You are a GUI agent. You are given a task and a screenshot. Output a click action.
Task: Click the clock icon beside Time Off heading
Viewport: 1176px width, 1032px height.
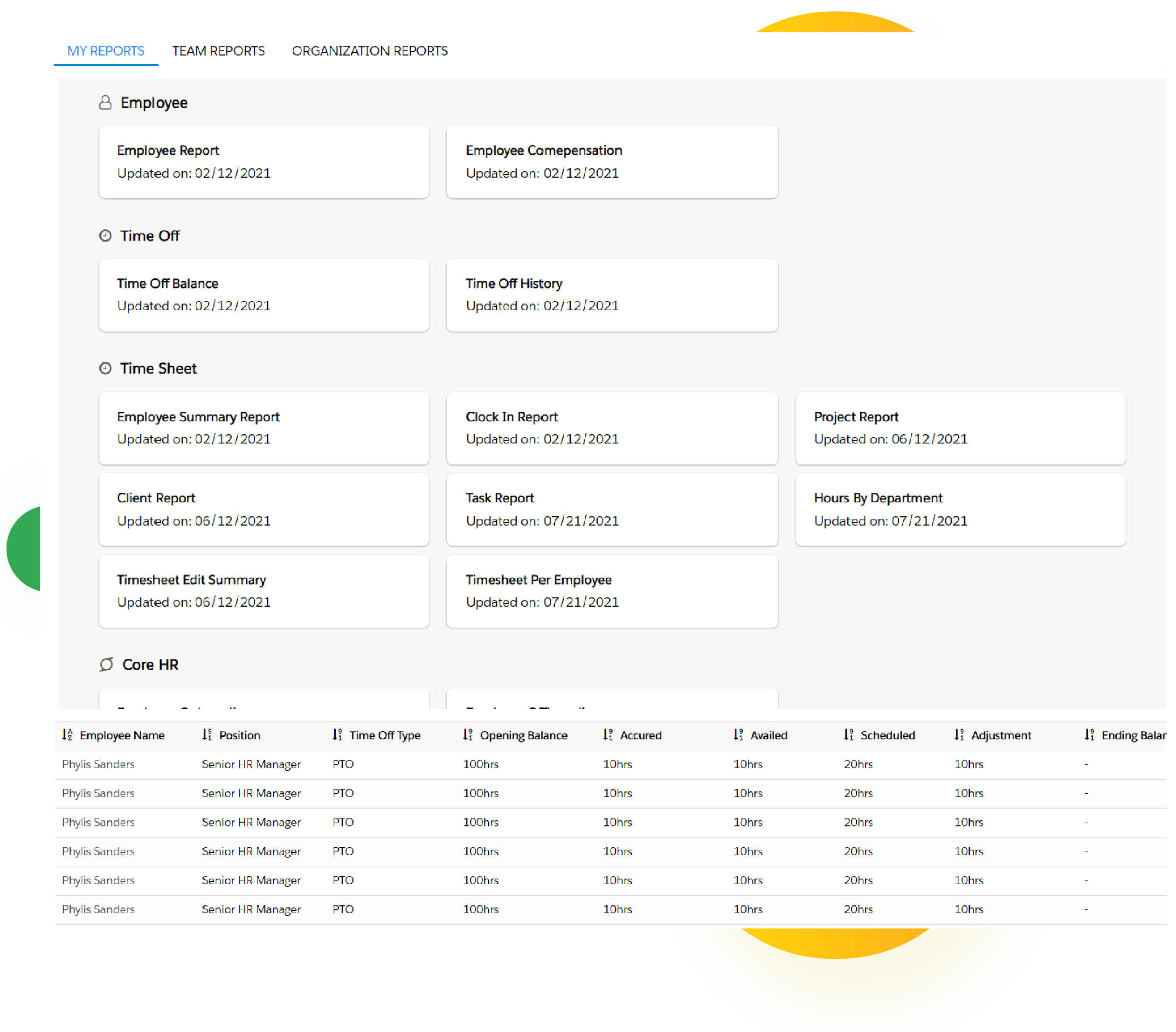pyautogui.click(x=106, y=235)
